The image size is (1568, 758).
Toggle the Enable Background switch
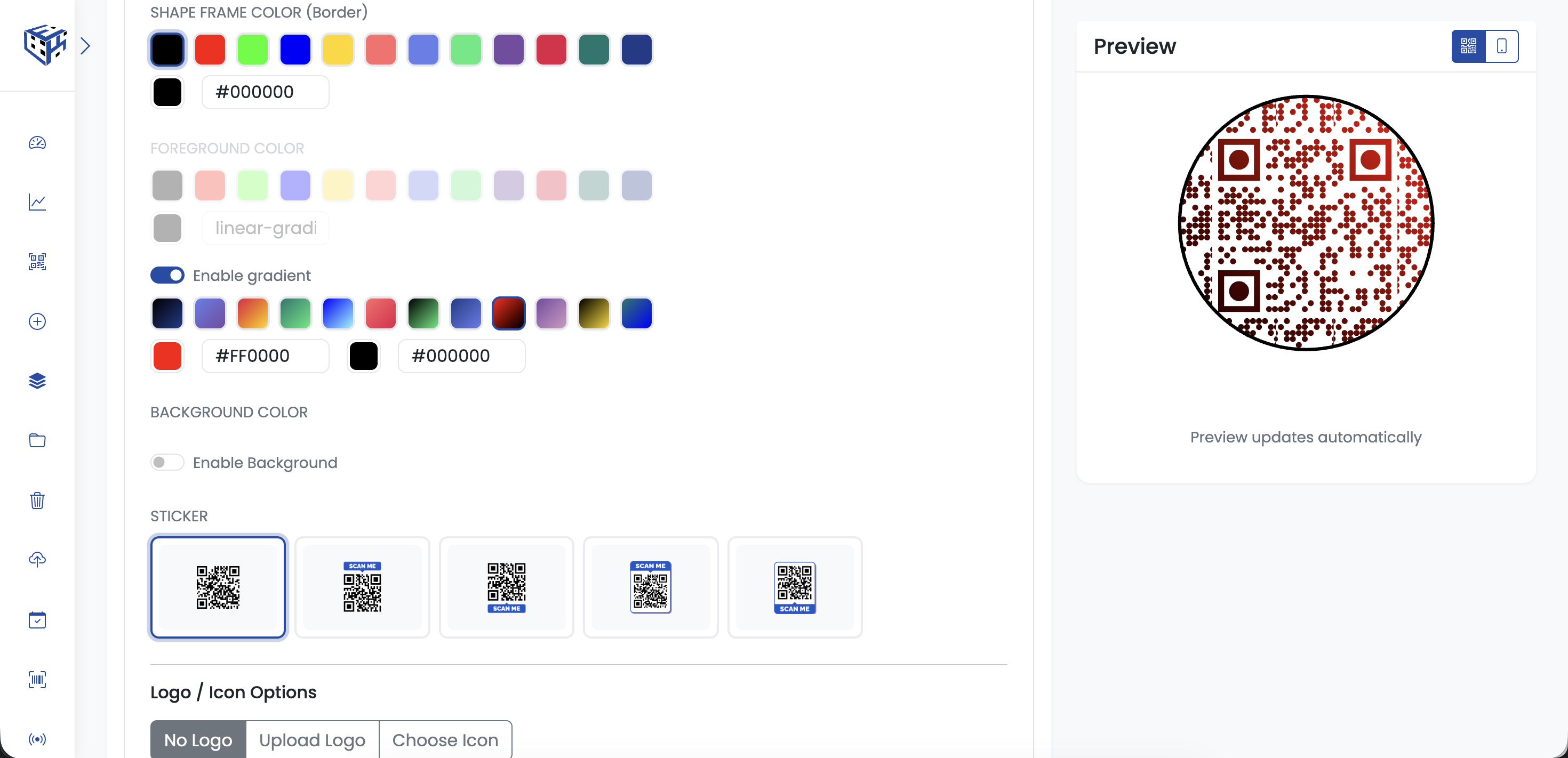point(167,463)
